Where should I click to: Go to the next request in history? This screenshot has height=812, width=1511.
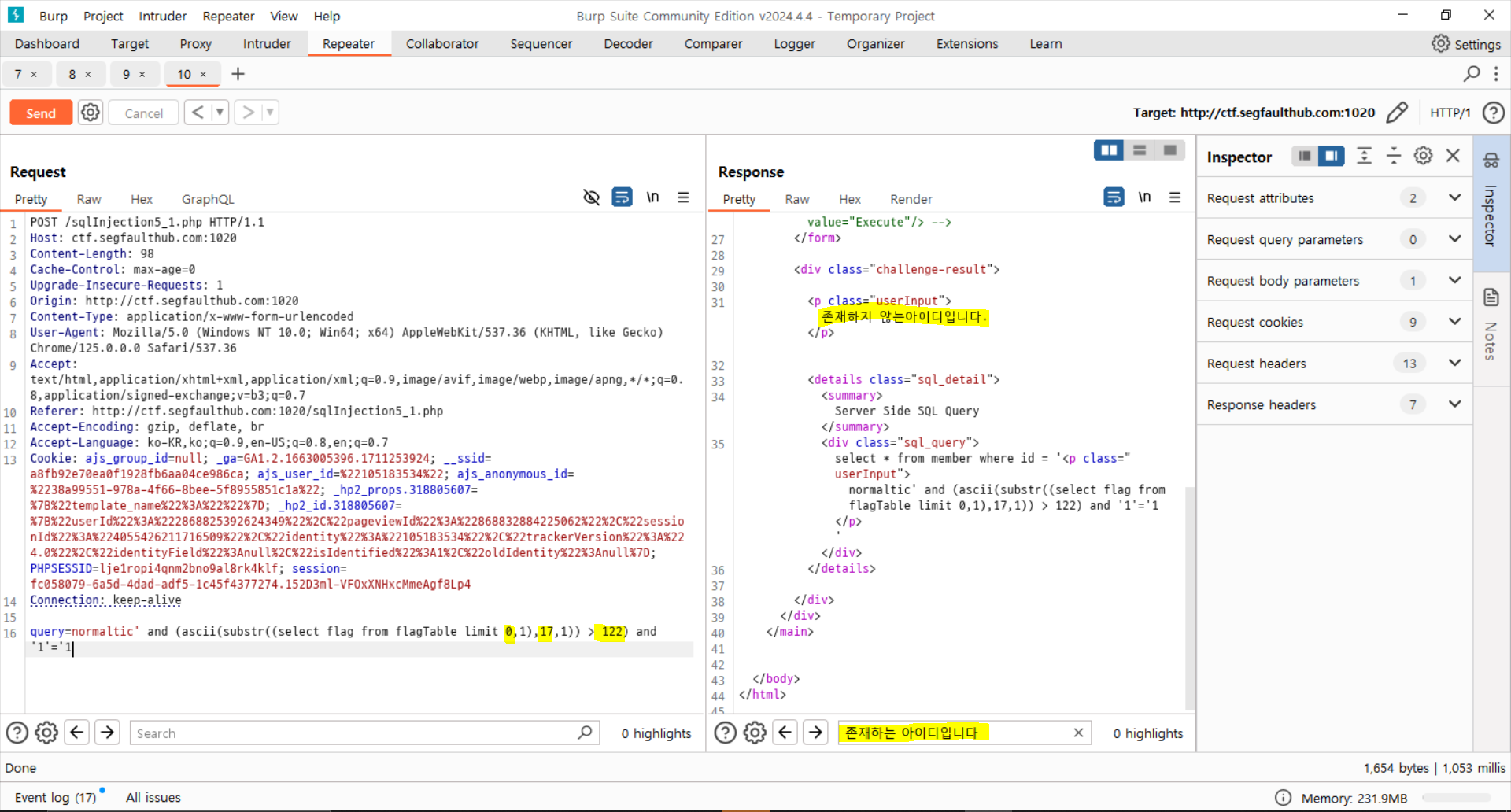click(248, 113)
